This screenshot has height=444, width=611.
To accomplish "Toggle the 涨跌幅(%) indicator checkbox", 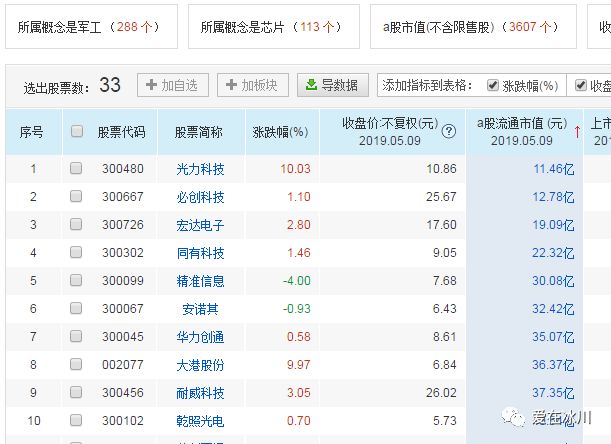I will [493, 85].
